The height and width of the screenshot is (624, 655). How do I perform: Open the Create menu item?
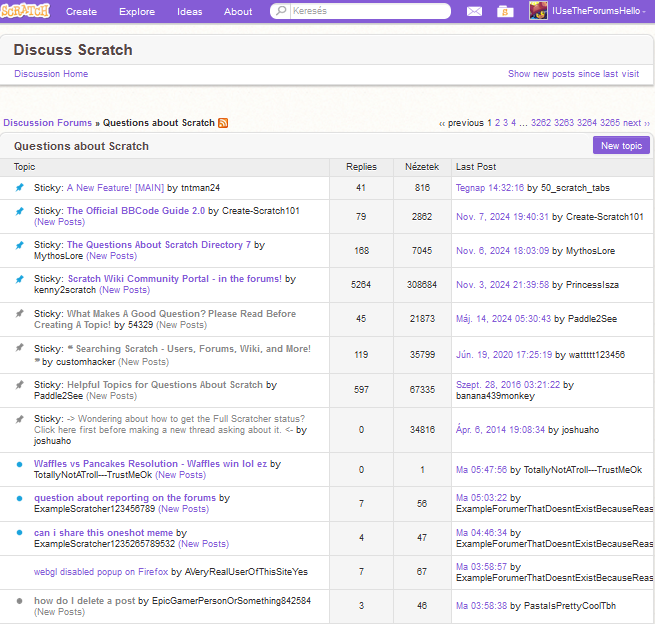(81, 12)
